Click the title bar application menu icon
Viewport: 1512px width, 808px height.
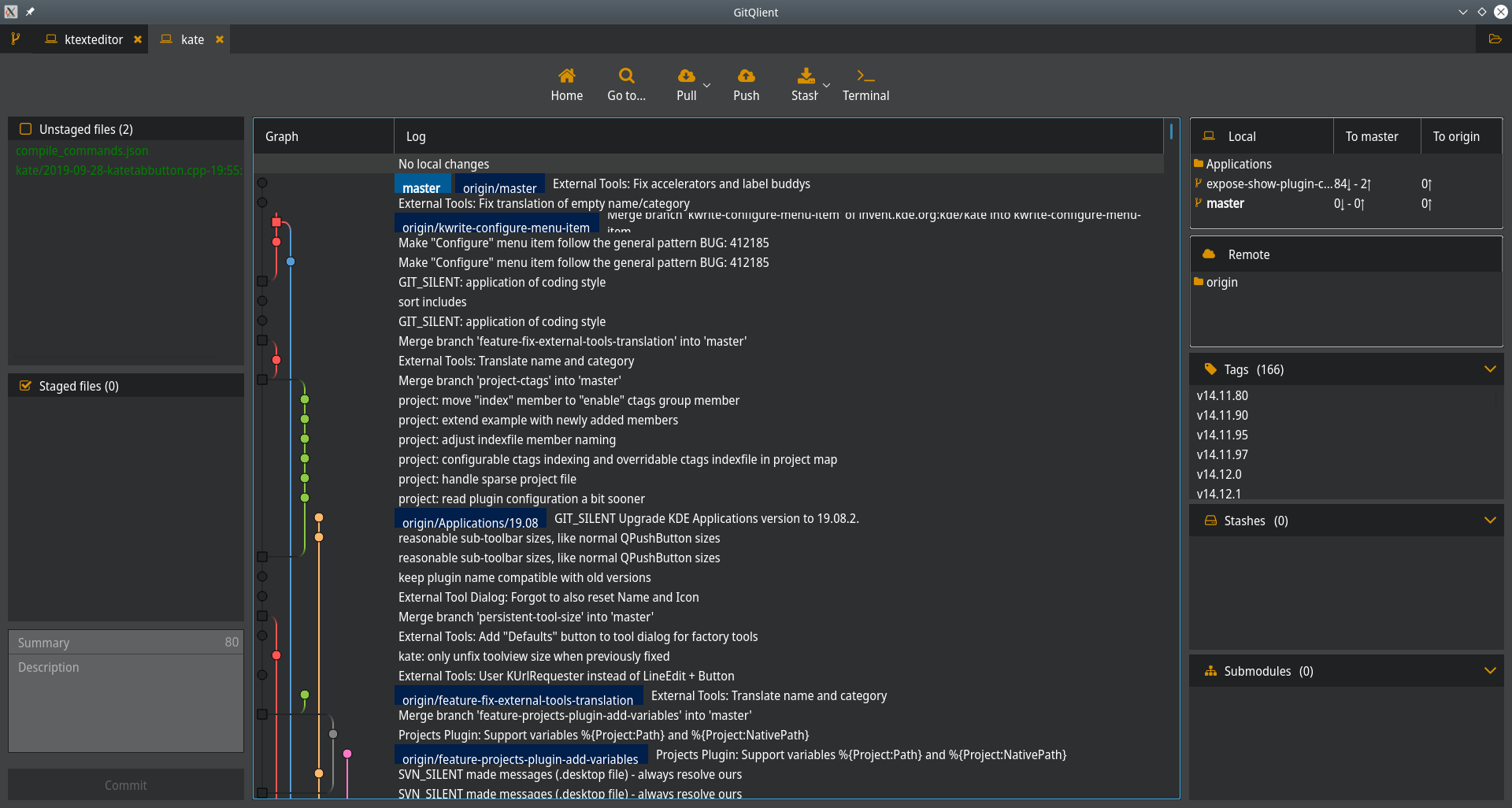pyautogui.click(x=11, y=12)
